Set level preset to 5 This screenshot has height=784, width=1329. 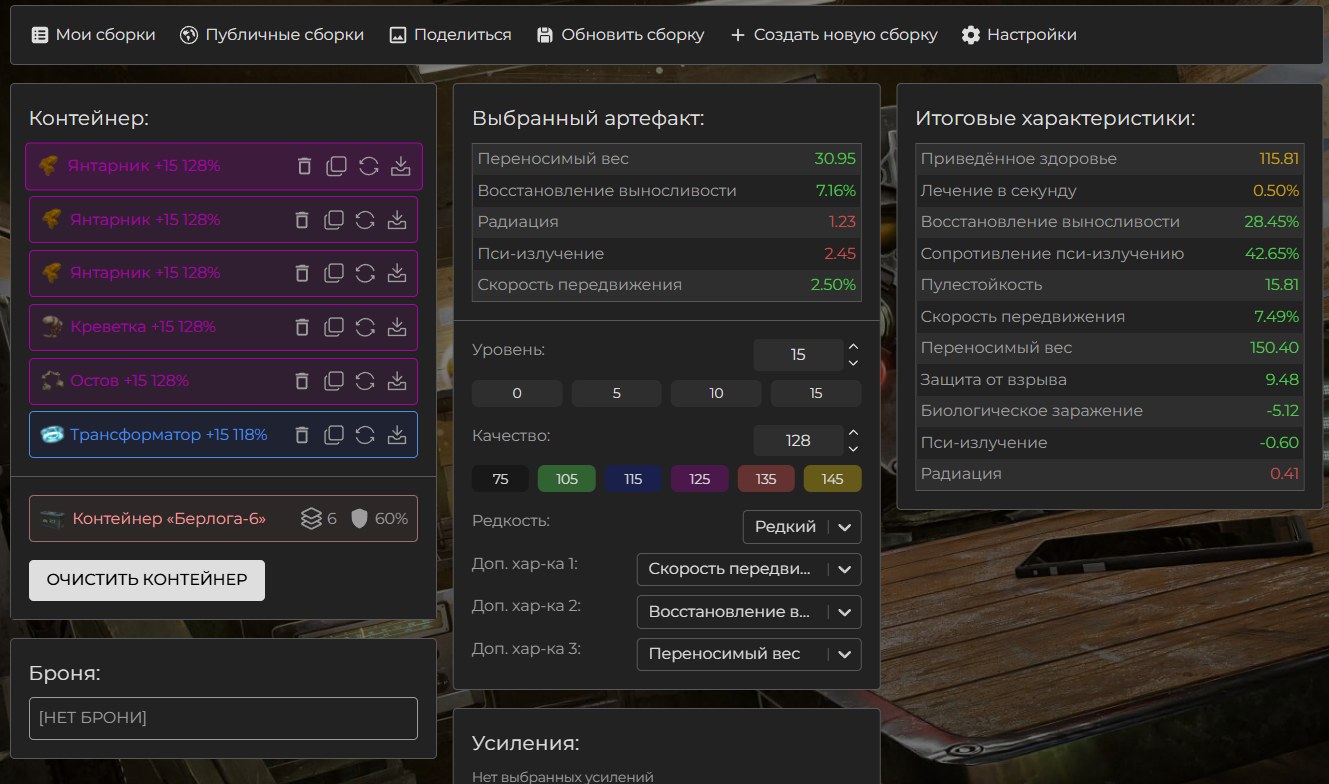pyautogui.click(x=616, y=393)
